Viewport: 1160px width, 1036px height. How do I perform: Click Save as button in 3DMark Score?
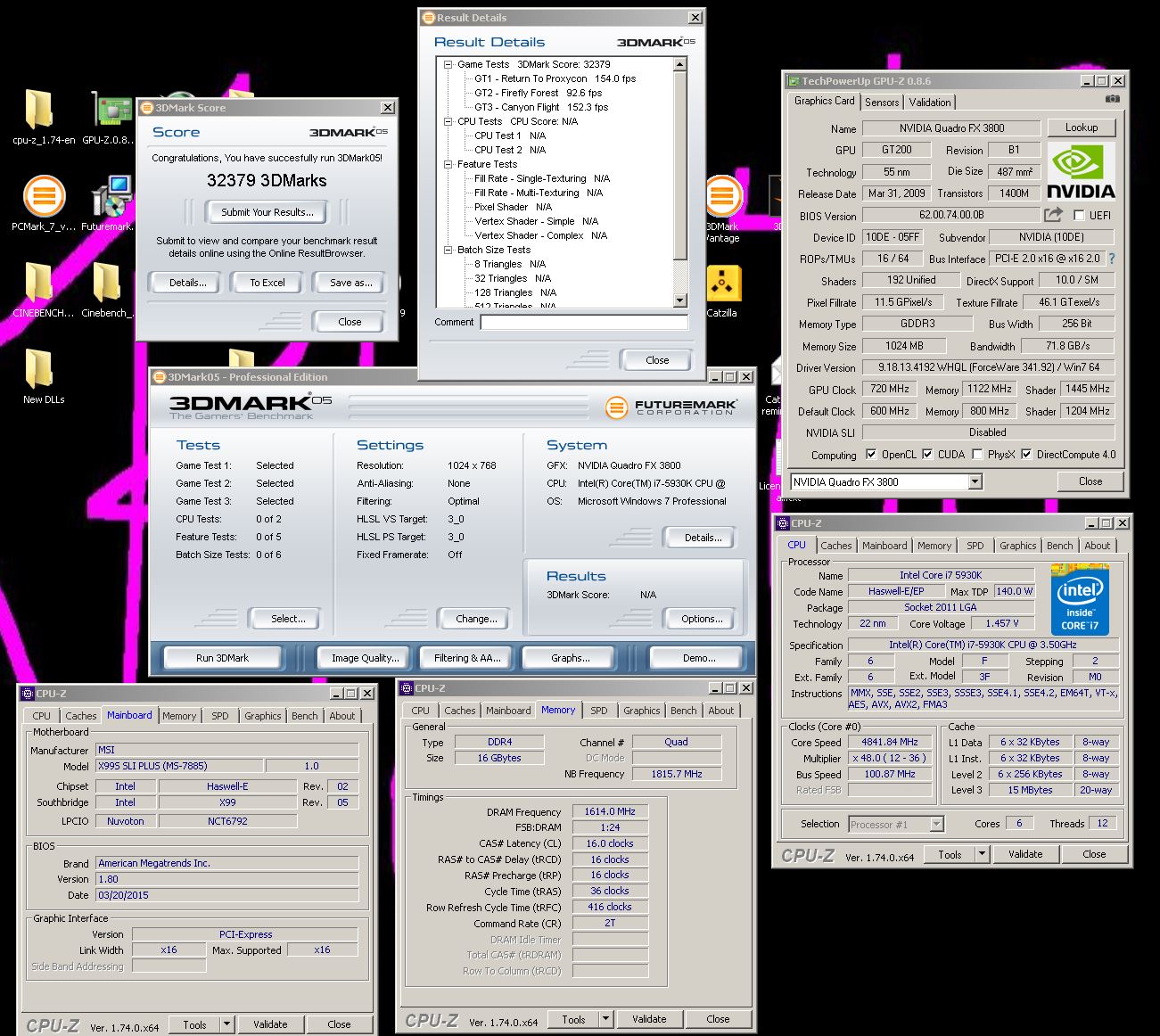point(350,283)
